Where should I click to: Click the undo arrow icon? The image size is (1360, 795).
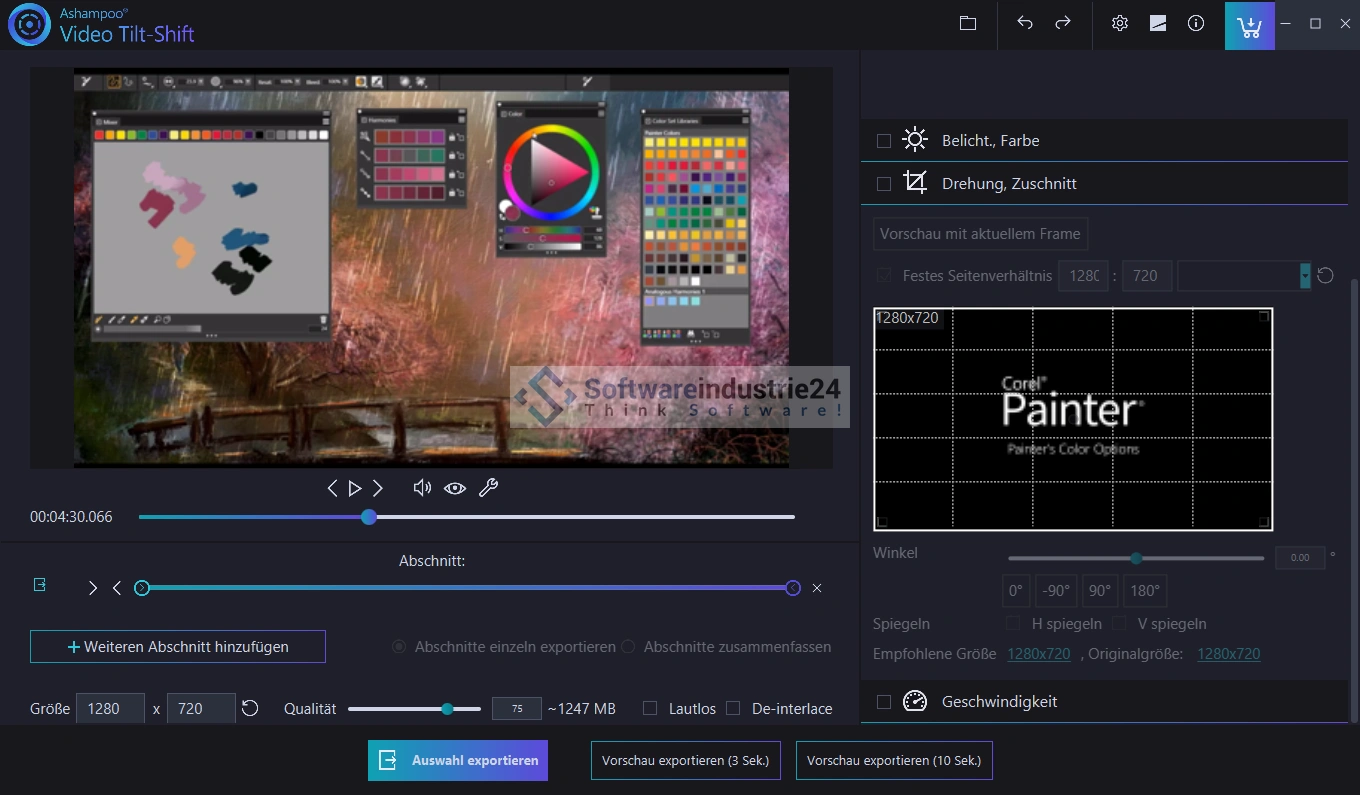tap(1025, 24)
